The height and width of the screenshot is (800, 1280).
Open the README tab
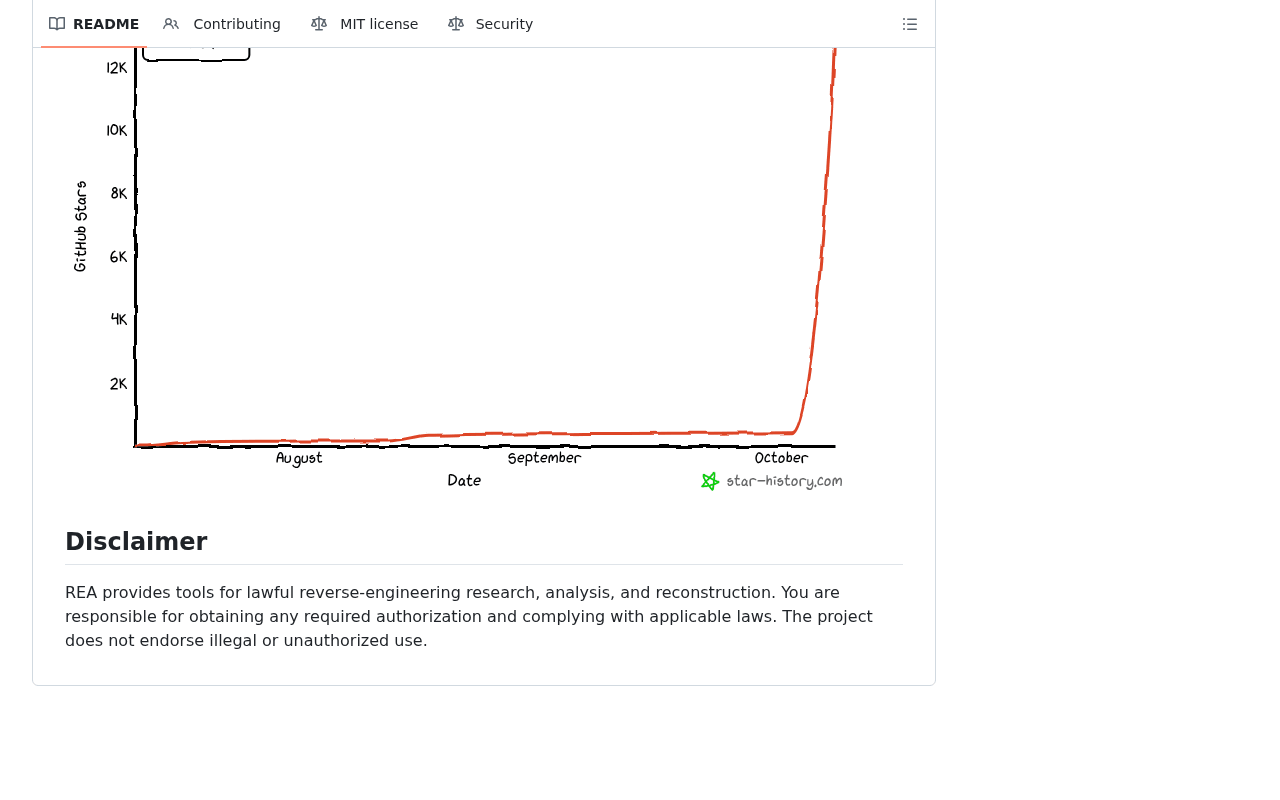pos(94,24)
